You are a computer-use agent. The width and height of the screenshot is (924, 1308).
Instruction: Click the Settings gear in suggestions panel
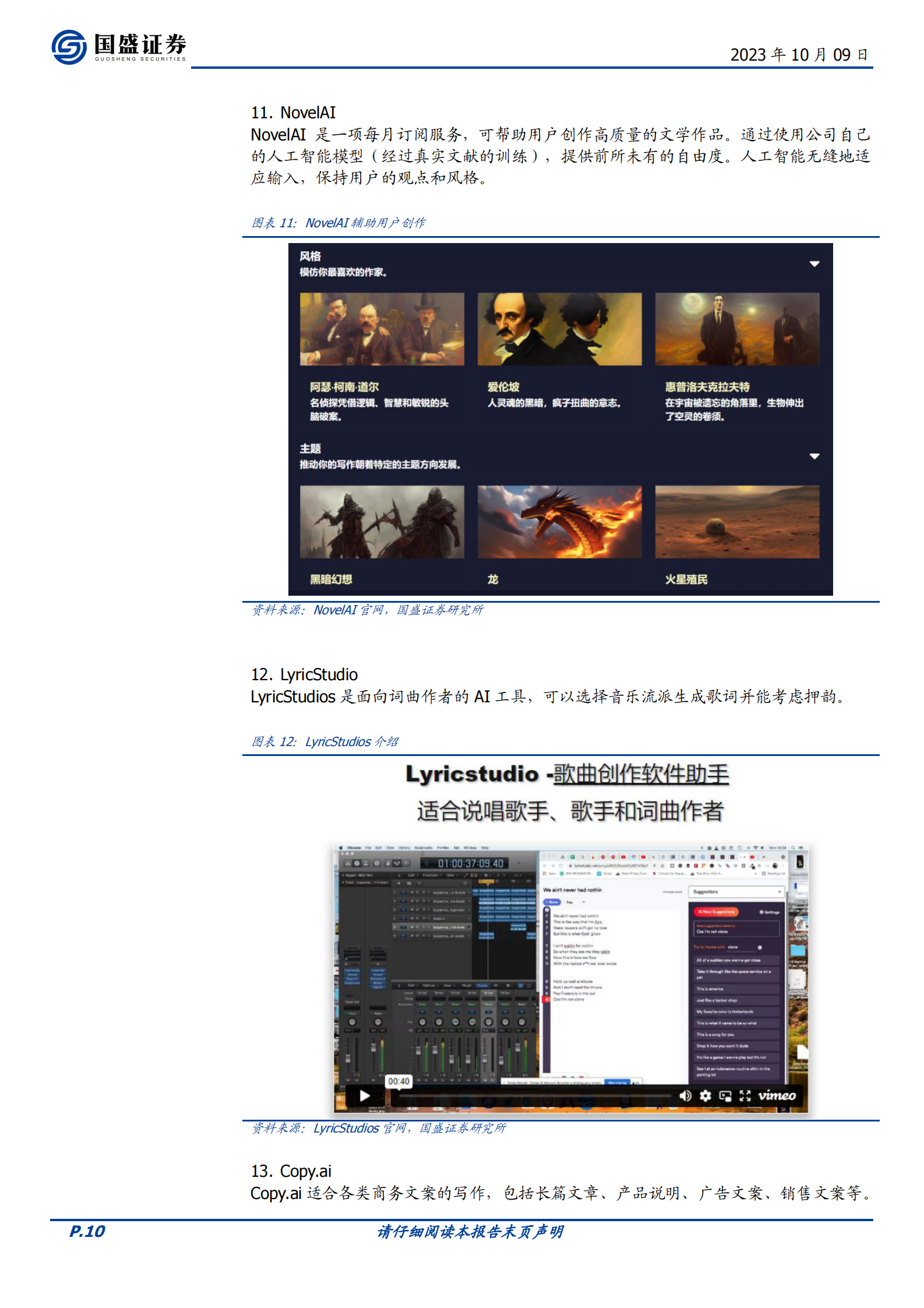point(769,912)
